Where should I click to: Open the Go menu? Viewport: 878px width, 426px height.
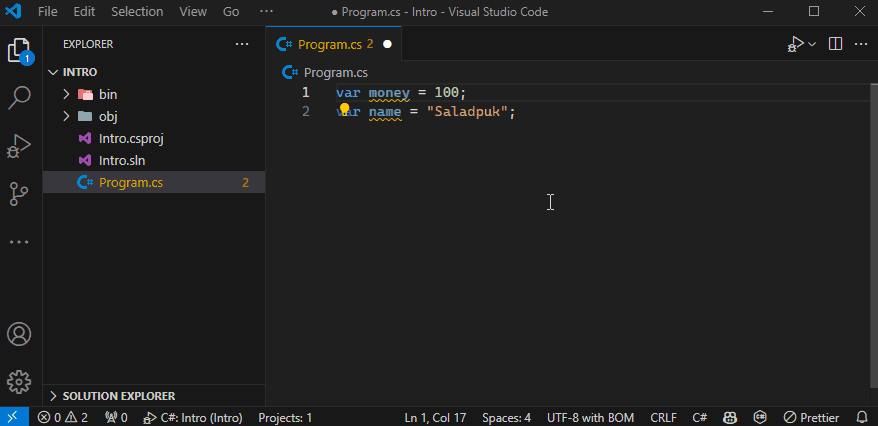pyautogui.click(x=231, y=12)
